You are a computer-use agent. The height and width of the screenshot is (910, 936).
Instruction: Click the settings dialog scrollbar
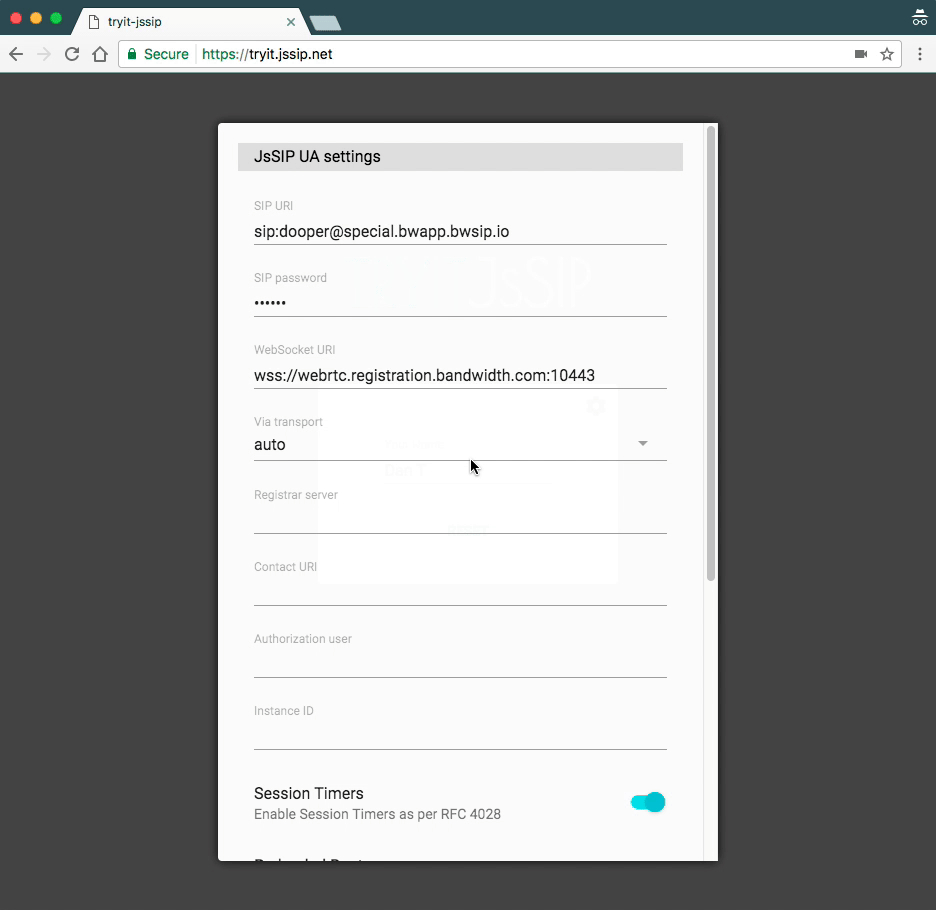coord(710,353)
